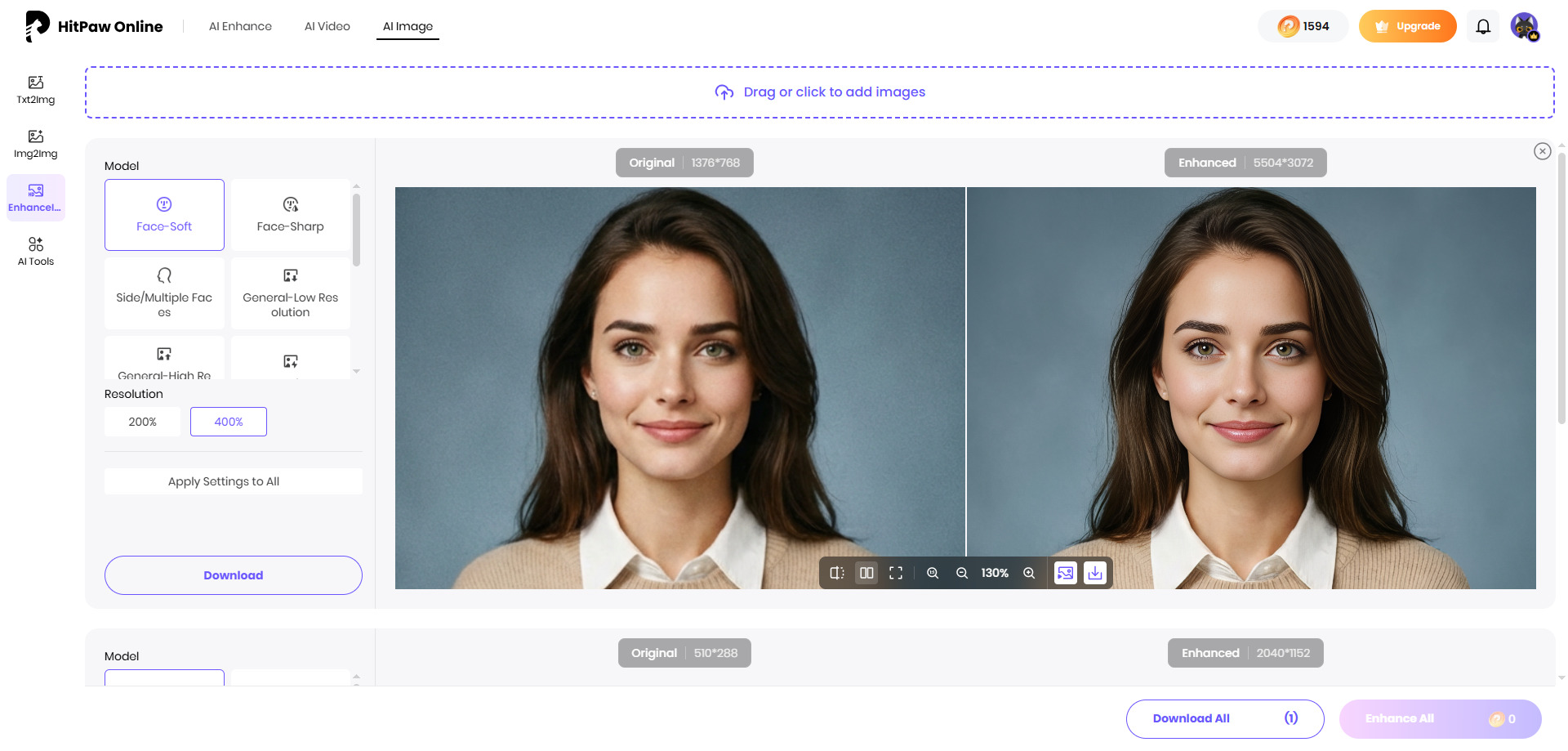Open the Txt2Img tool in sidebar
Image resolution: width=1568 pixels, height=751 pixels.
click(36, 90)
